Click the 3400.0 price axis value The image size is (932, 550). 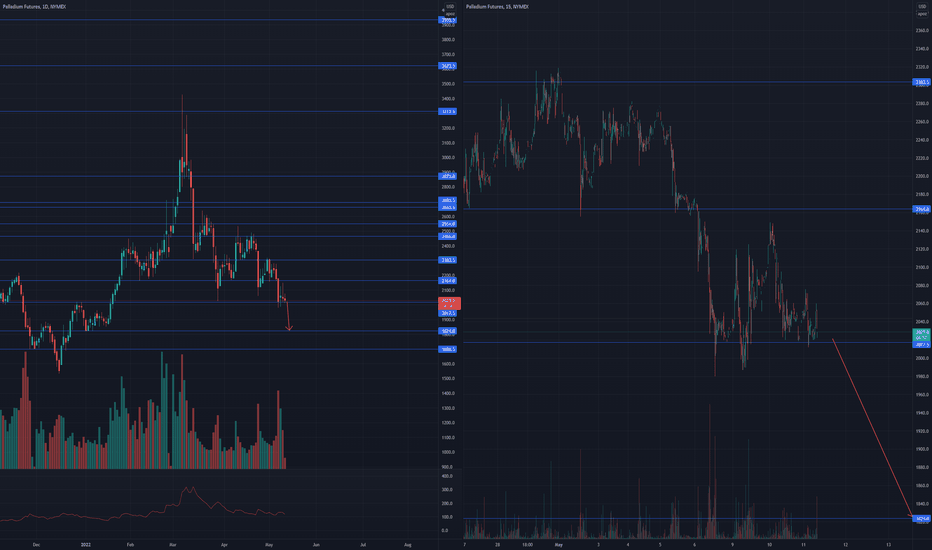point(448,99)
